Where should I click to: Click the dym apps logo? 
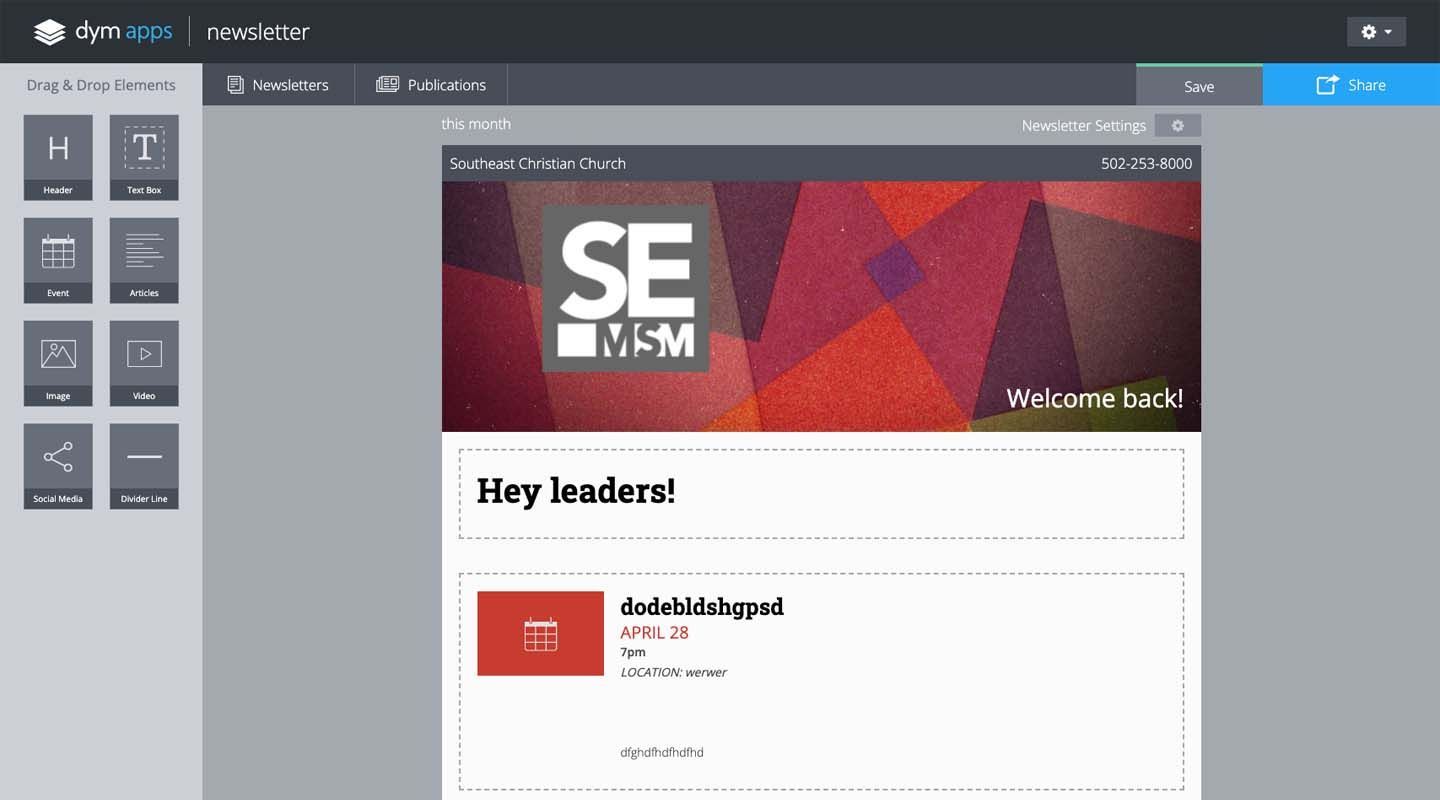click(x=103, y=32)
